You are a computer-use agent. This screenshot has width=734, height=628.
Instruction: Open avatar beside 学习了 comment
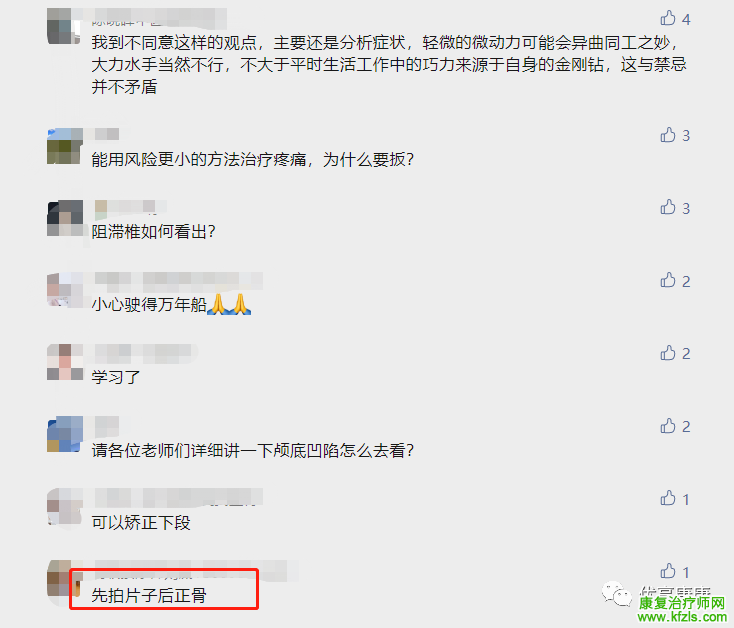65,362
